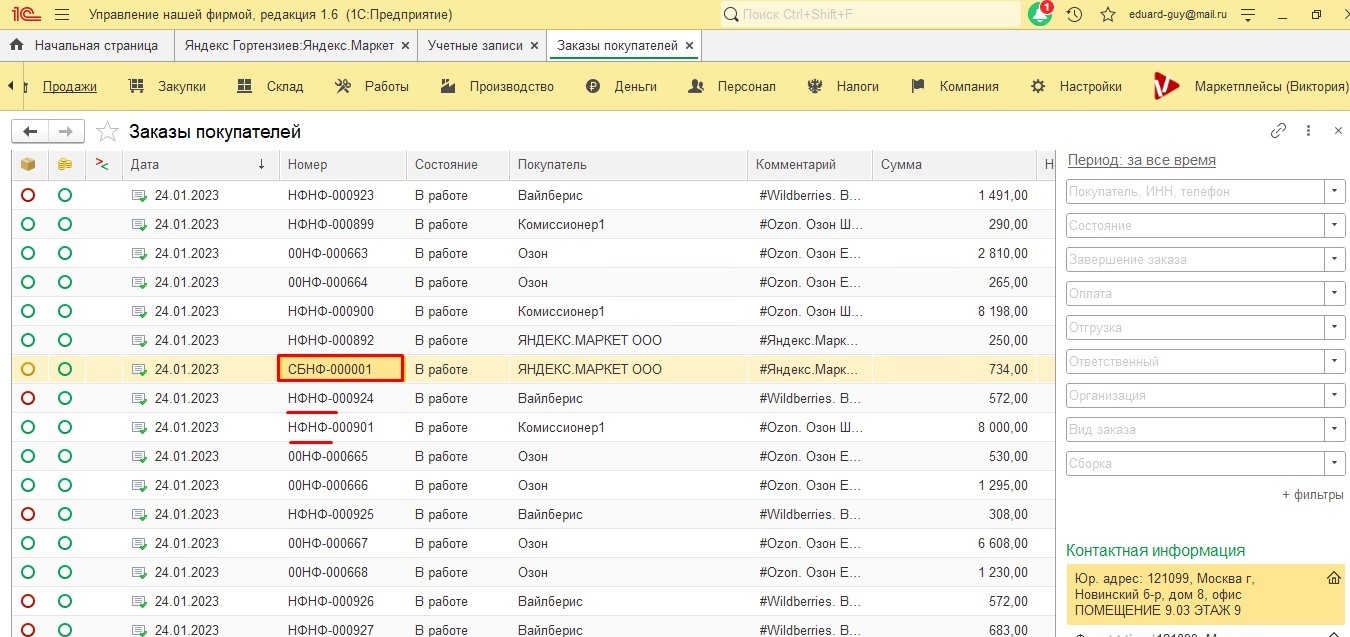Close the Заказы покупателей form with the X

[1338, 131]
